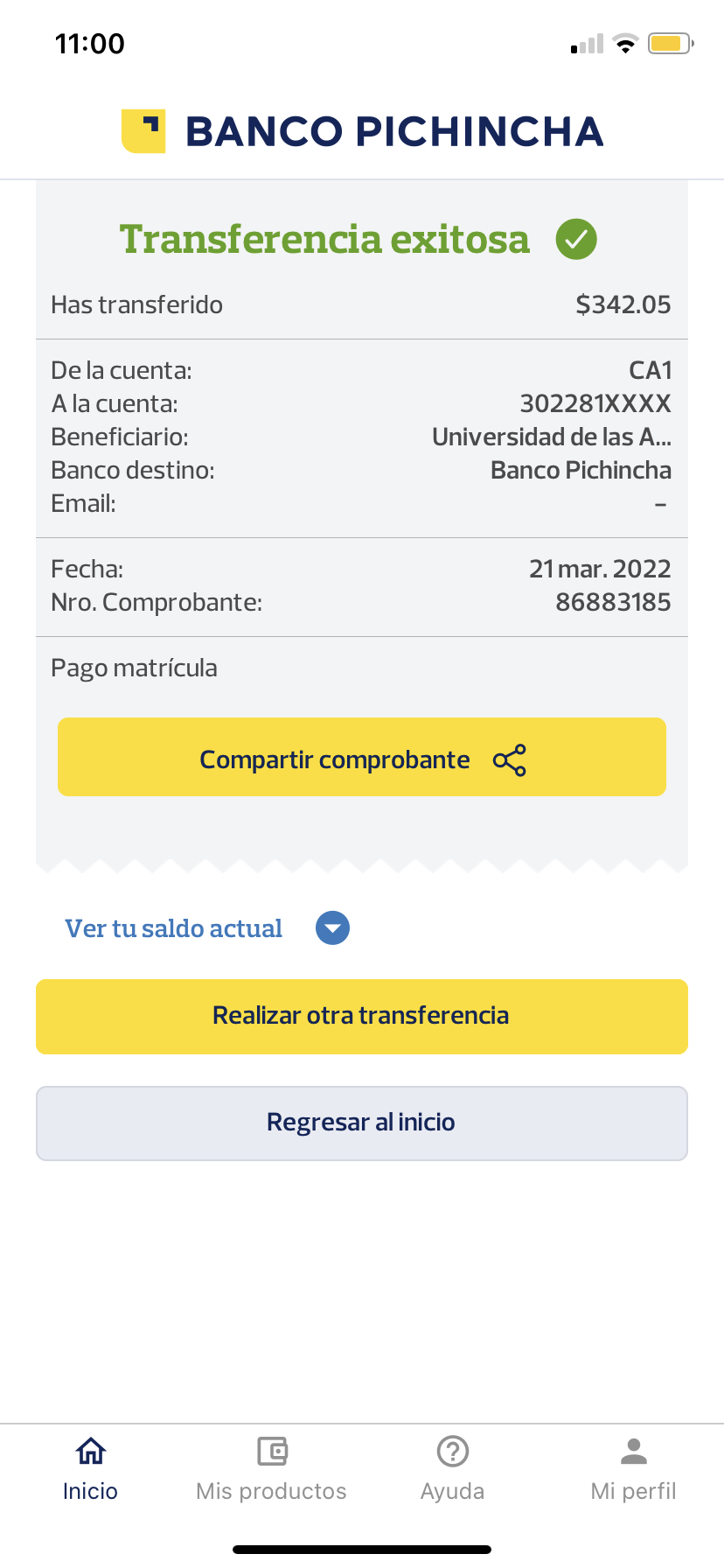Tap Realizar otra transferencia

pyautogui.click(x=361, y=1016)
